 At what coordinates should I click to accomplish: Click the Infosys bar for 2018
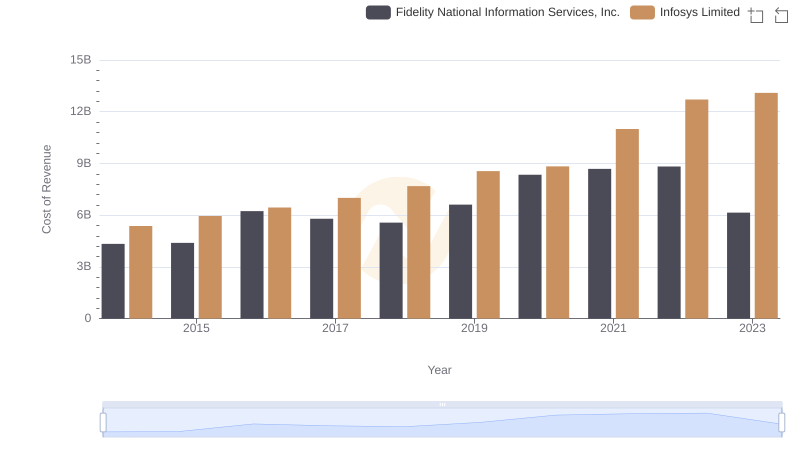pos(419,252)
